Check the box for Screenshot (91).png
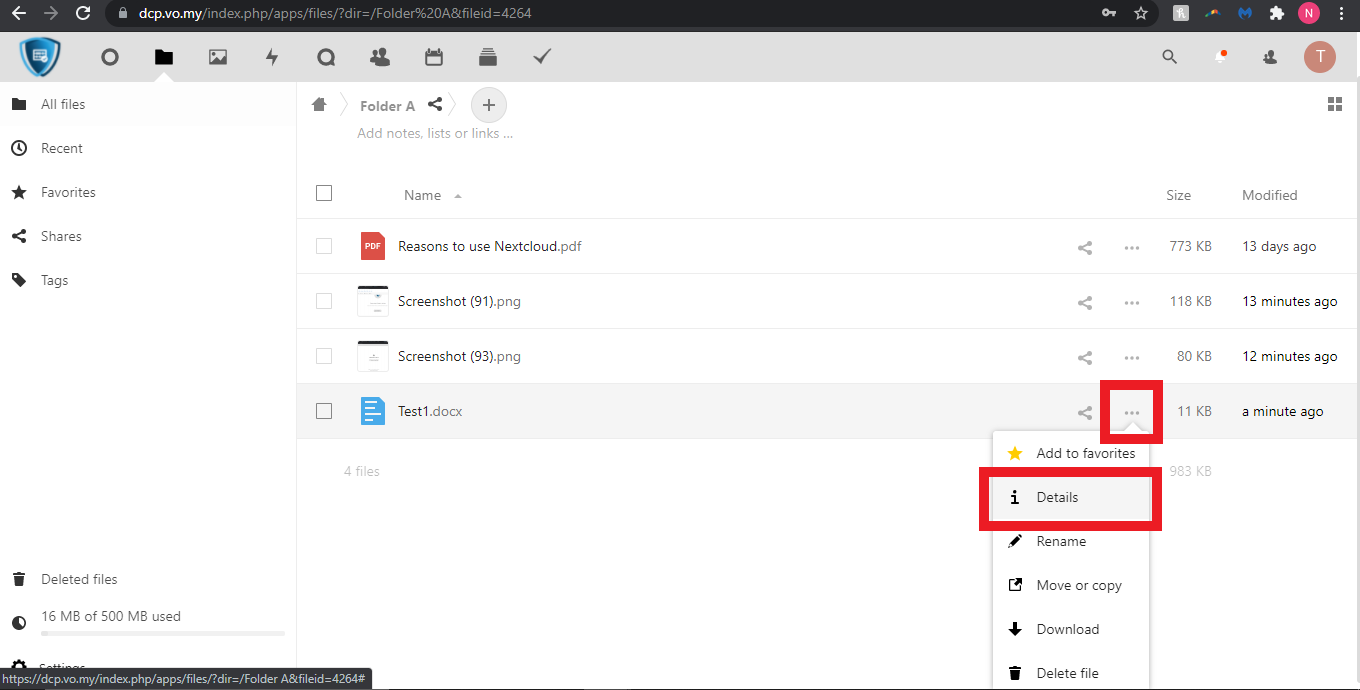Image resolution: width=1360 pixels, height=690 pixels. click(324, 301)
